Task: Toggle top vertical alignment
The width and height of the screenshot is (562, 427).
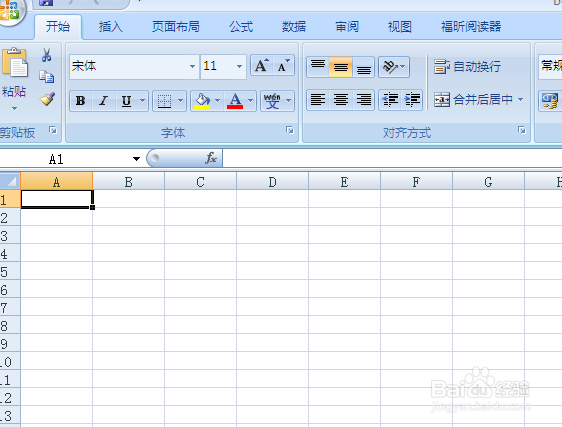Action: click(318, 67)
